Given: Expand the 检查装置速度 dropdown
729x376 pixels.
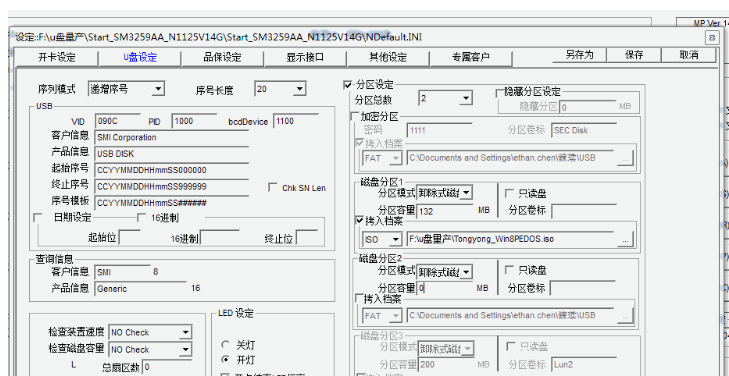Looking at the screenshot, I should [x=186, y=333].
